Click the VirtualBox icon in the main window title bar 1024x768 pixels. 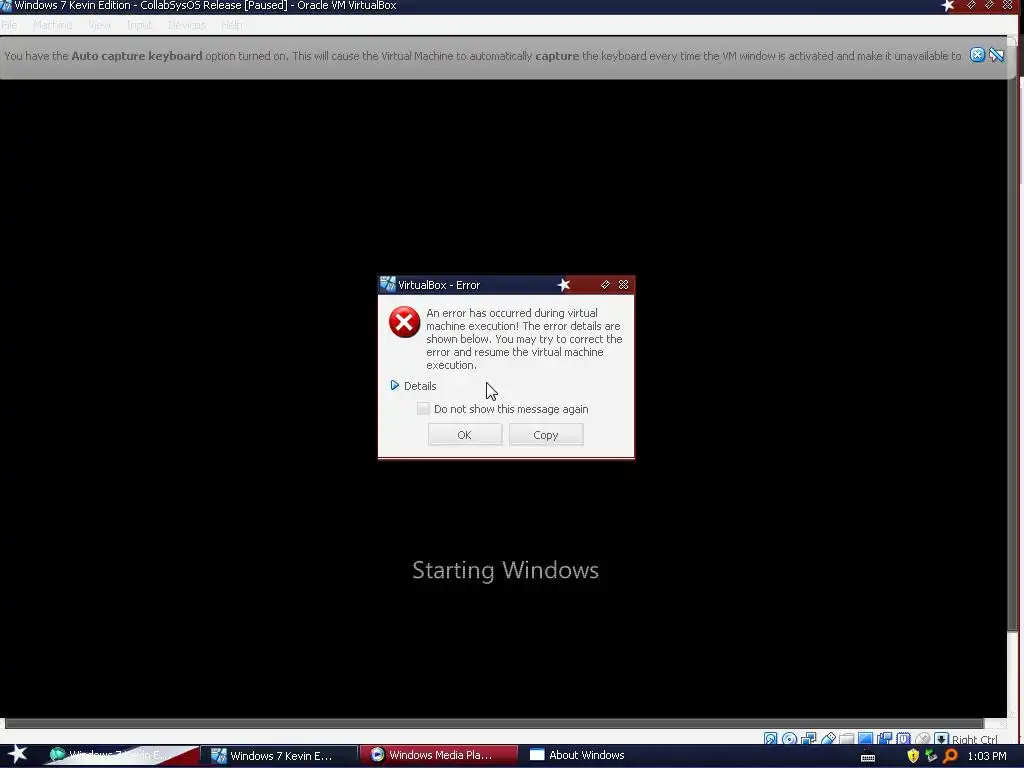pos(6,5)
